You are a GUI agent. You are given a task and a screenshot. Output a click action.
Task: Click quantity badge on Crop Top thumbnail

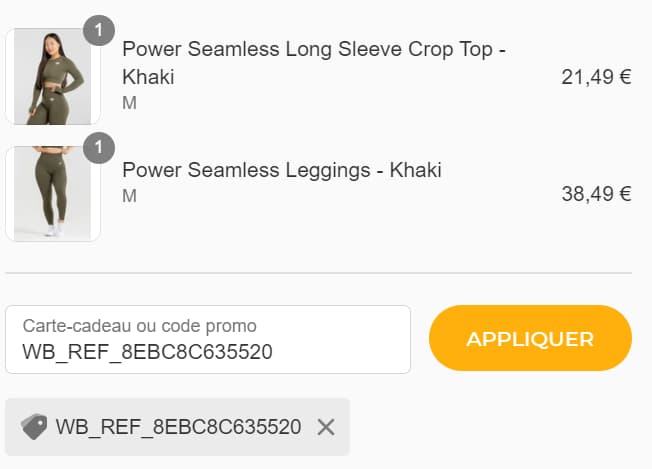98,31
